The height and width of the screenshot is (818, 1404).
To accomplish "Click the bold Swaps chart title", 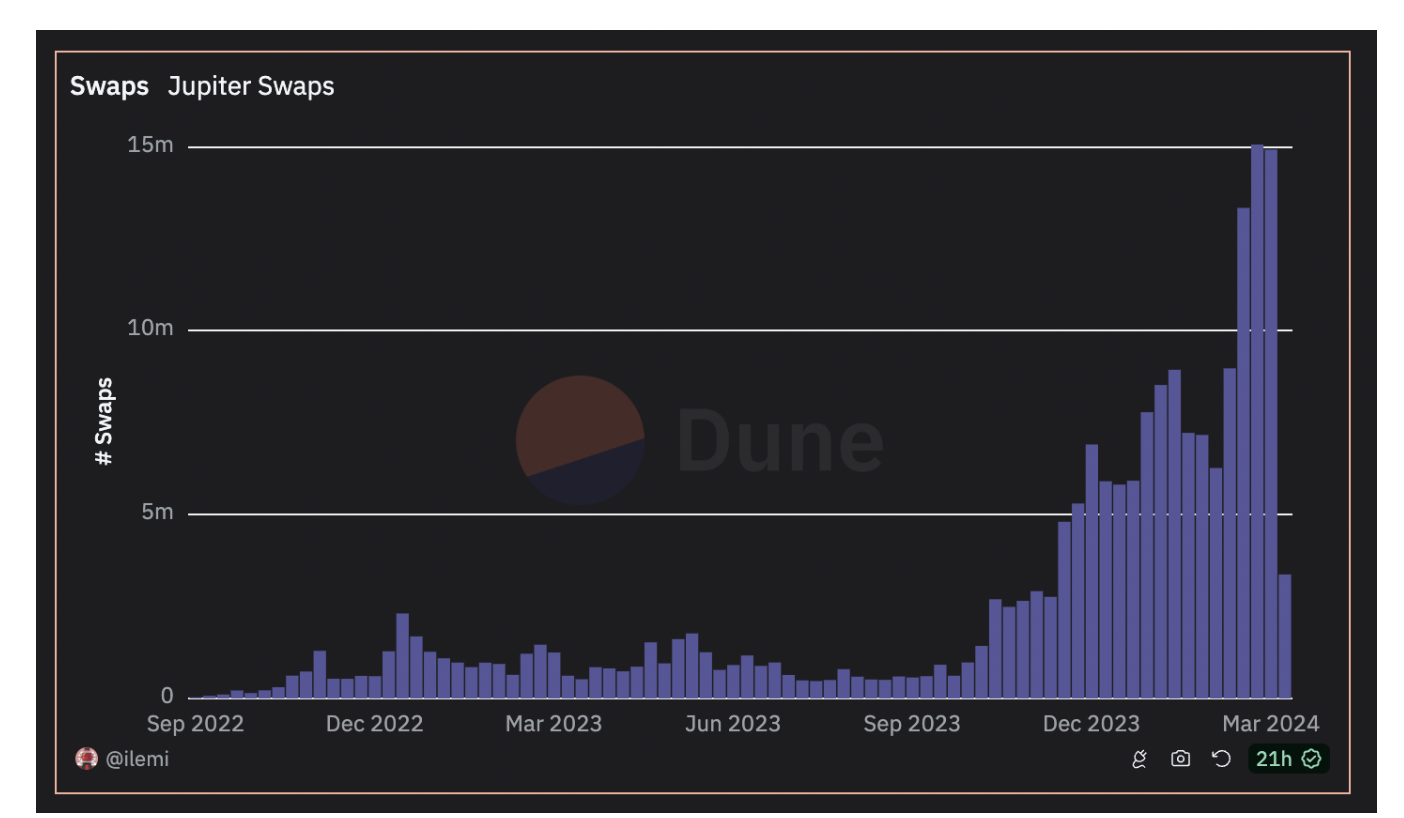I will (109, 86).
